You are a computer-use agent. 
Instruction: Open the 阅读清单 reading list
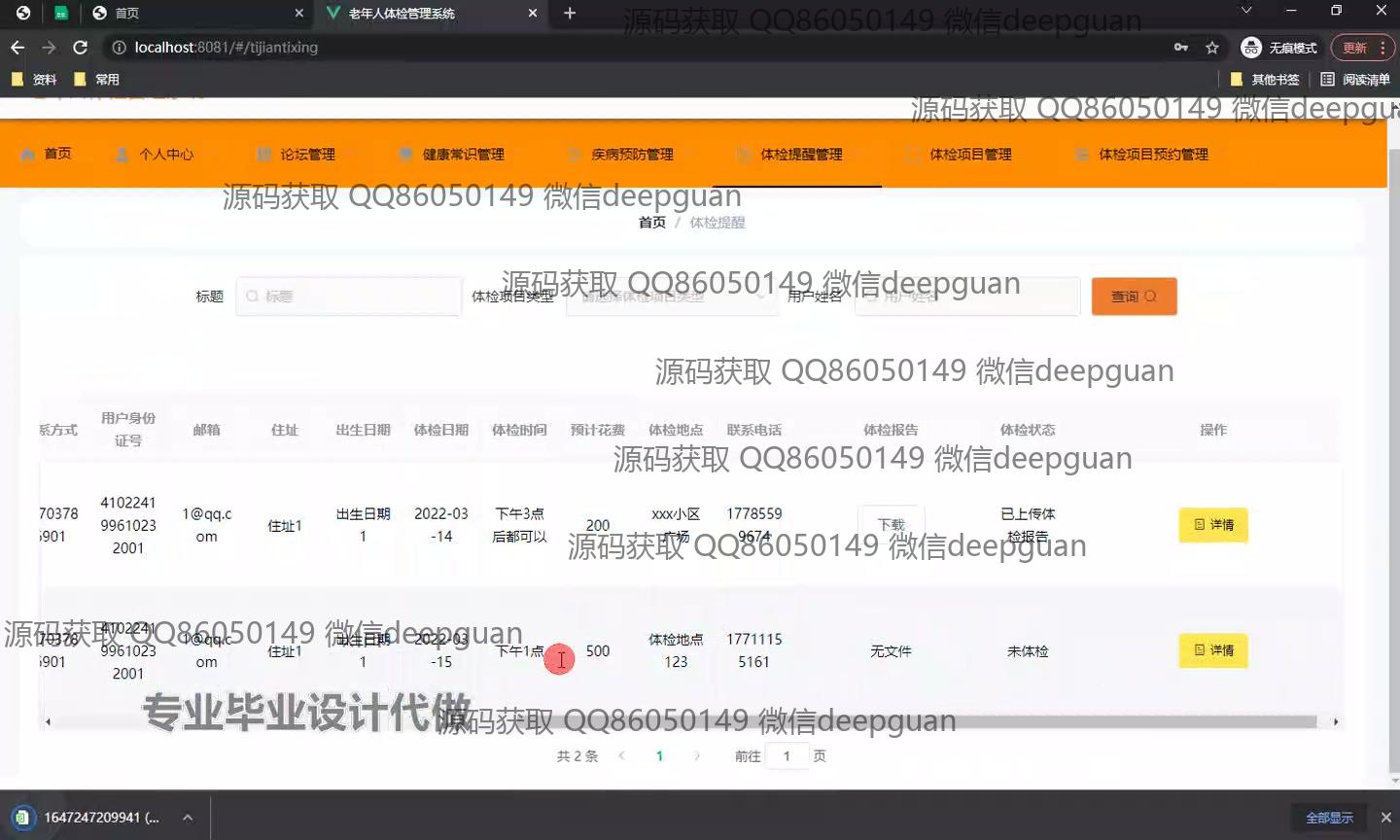click(1355, 80)
